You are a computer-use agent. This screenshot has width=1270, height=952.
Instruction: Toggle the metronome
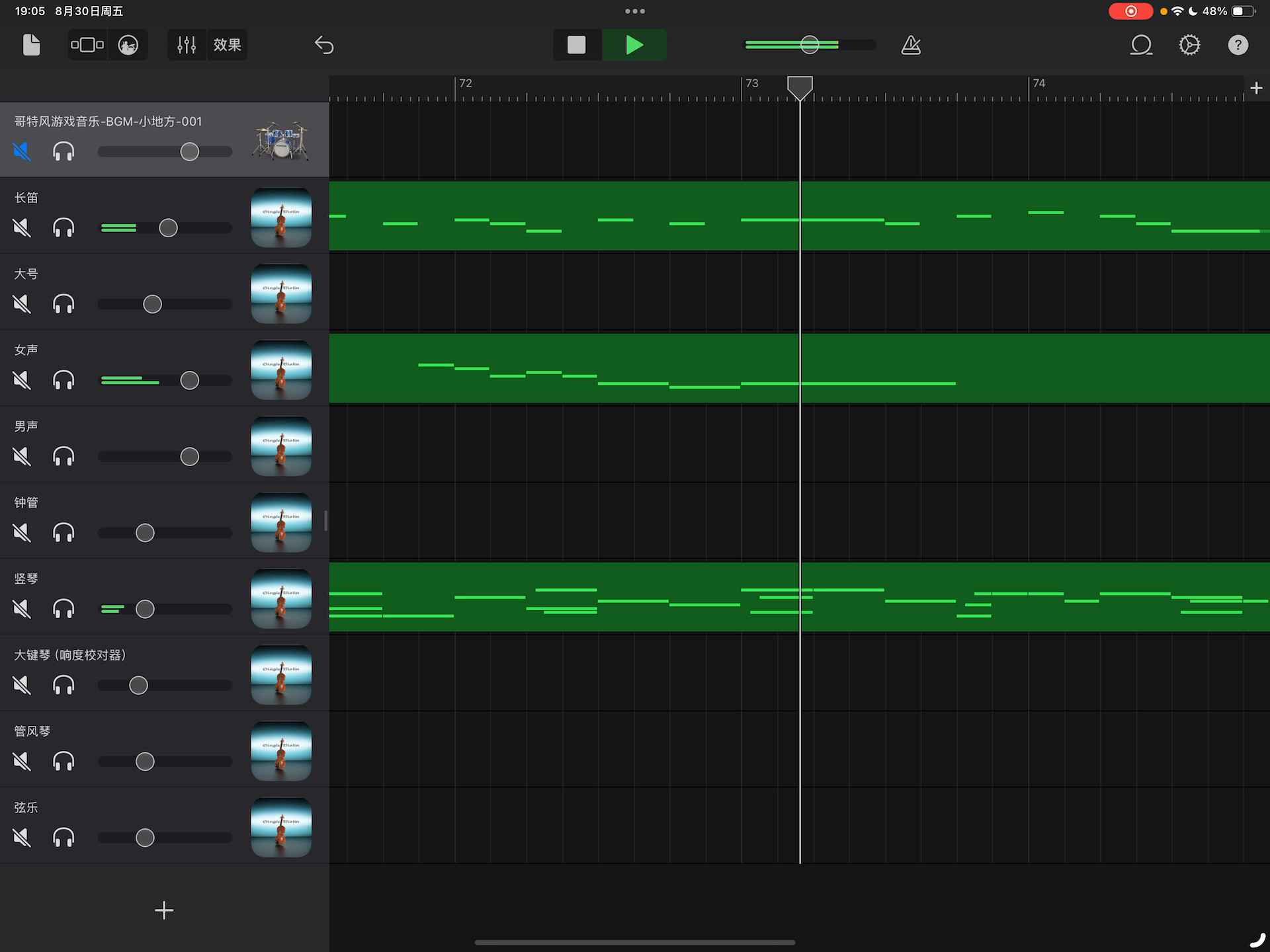pos(911,45)
